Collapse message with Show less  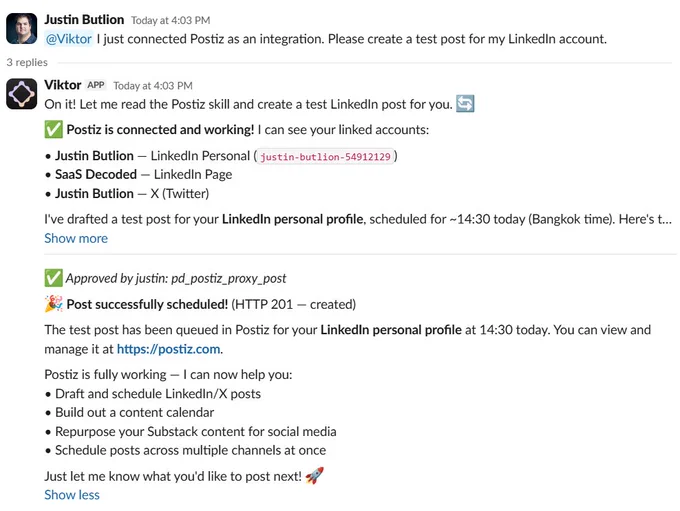click(x=72, y=495)
